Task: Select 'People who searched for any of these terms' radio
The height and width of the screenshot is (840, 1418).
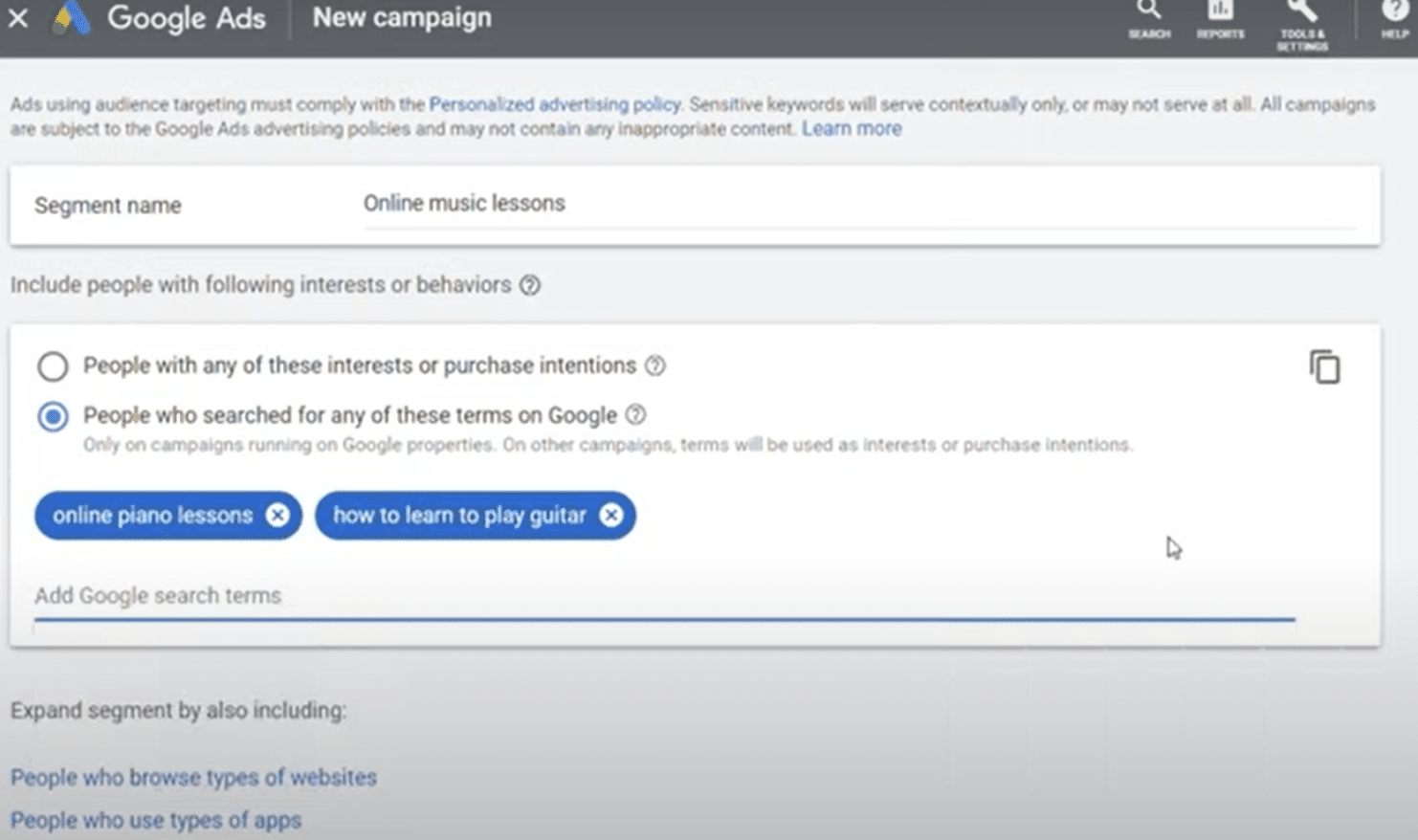Action: [53, 417]
